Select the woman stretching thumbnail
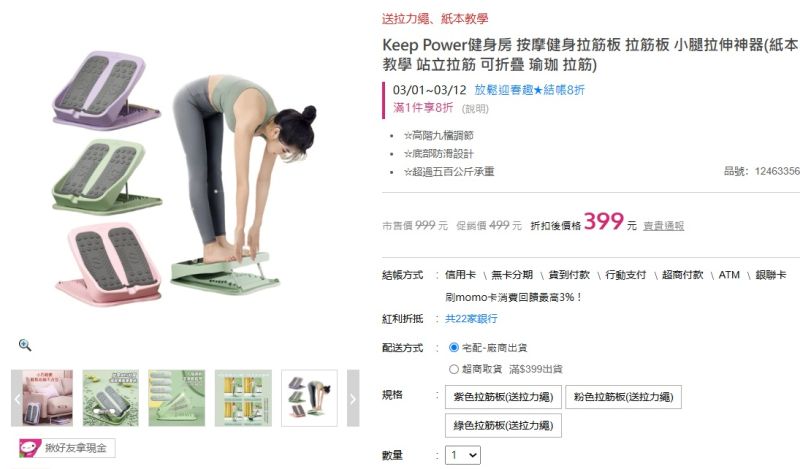Screen dimensions: 800x469 point(309,398)
